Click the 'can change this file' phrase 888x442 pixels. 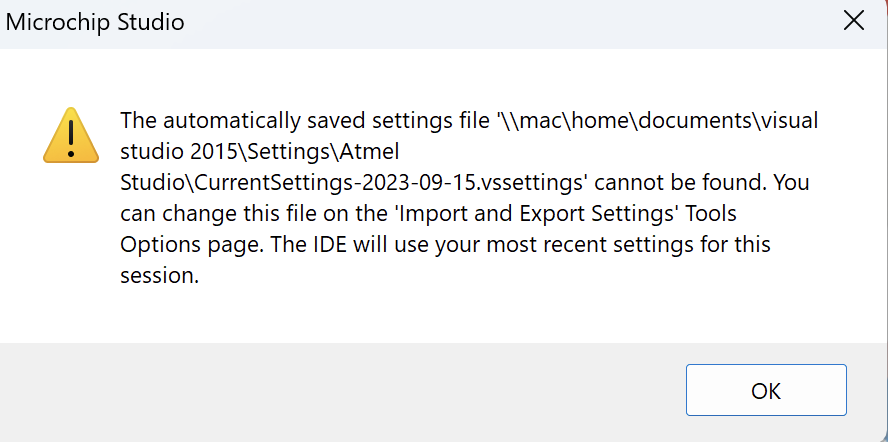218,214
